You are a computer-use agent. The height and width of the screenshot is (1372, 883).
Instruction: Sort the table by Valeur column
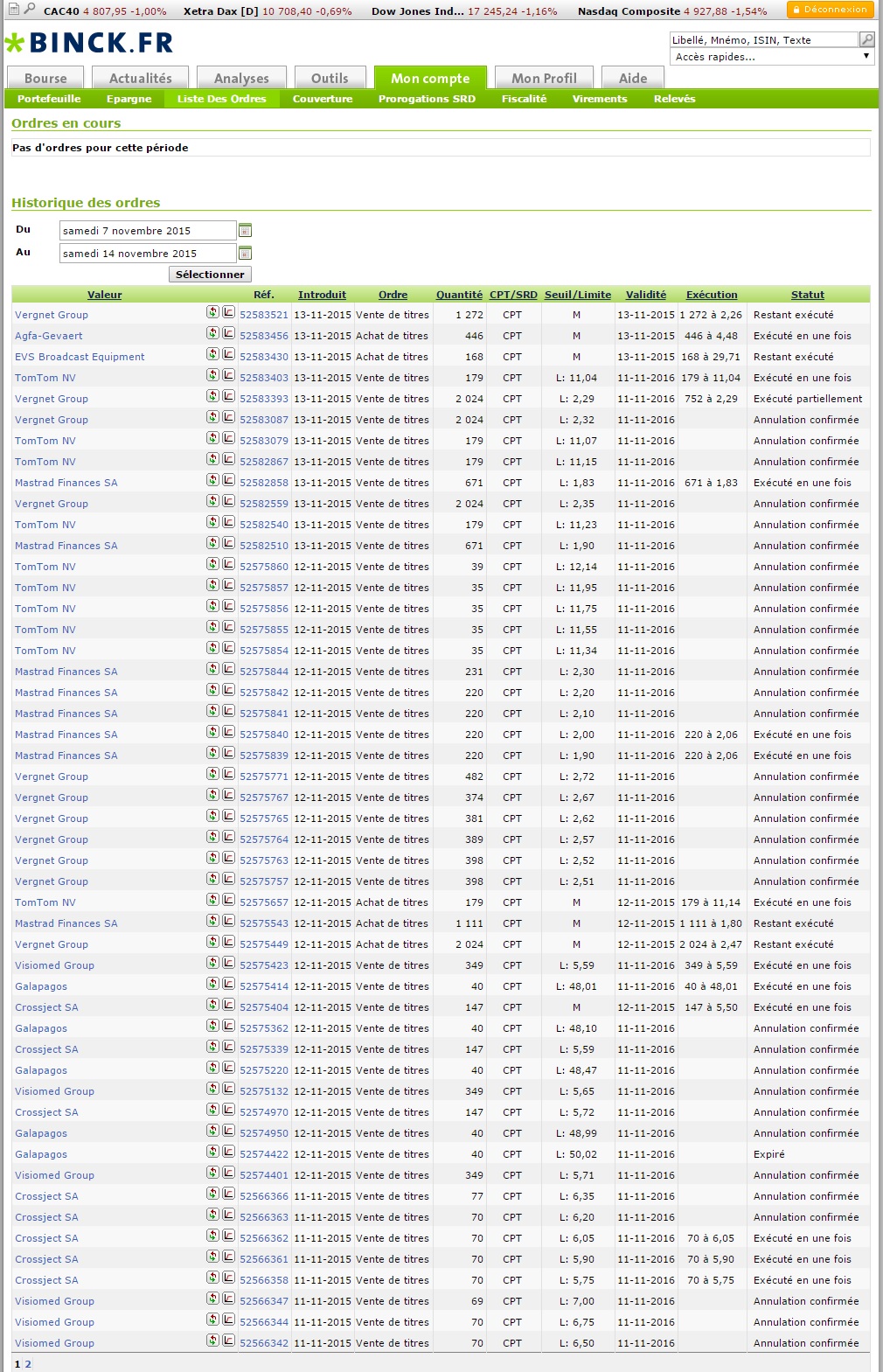pos(104,295)
